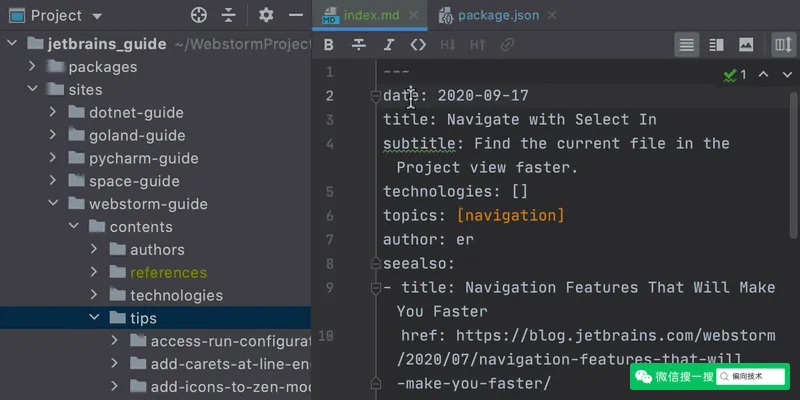This screenshot has height=400, width=800.
Task: Select the sites folder row
Action: pyautogui.click(x=155, y=90)
